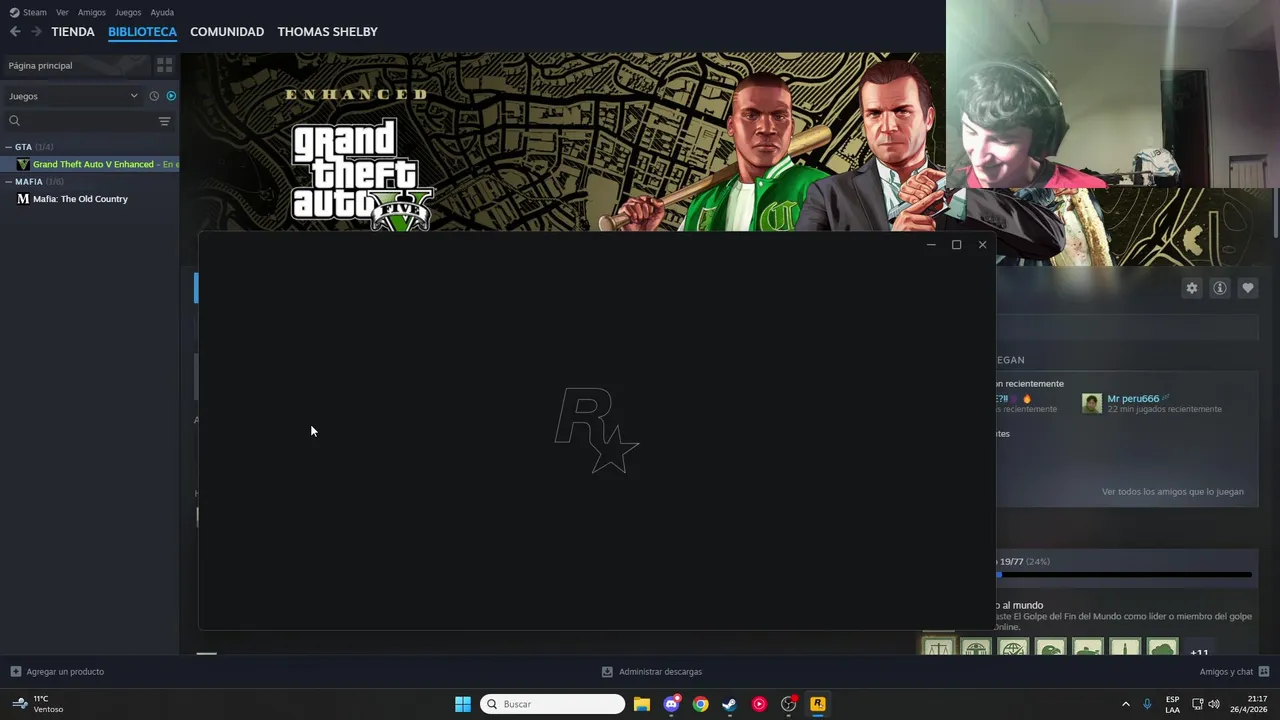Image resolution: width=1280 pixels, height=720 pixels.
Task: Open Steam taskbar icon
Action: pyautogui.click(x=729, y=704)
